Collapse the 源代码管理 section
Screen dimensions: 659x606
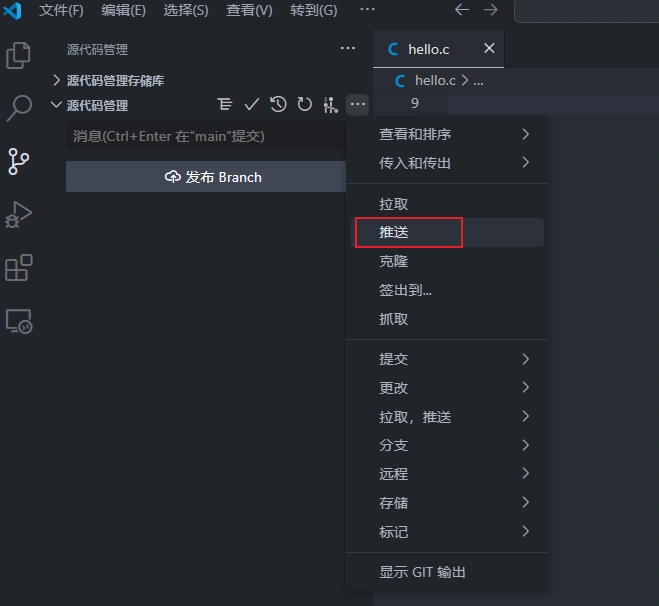tap(97, 105)
